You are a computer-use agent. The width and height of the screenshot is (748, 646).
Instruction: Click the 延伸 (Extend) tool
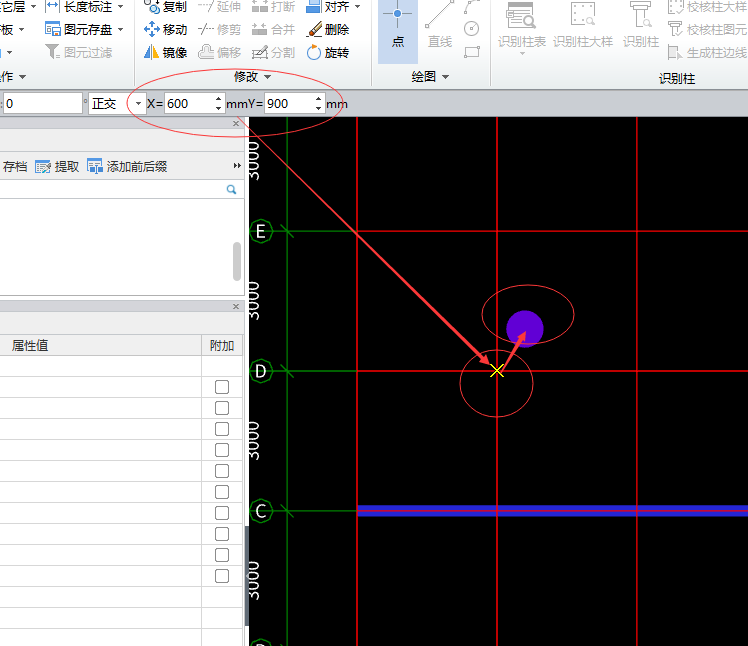pyautogui.click(x=219, y=7)
